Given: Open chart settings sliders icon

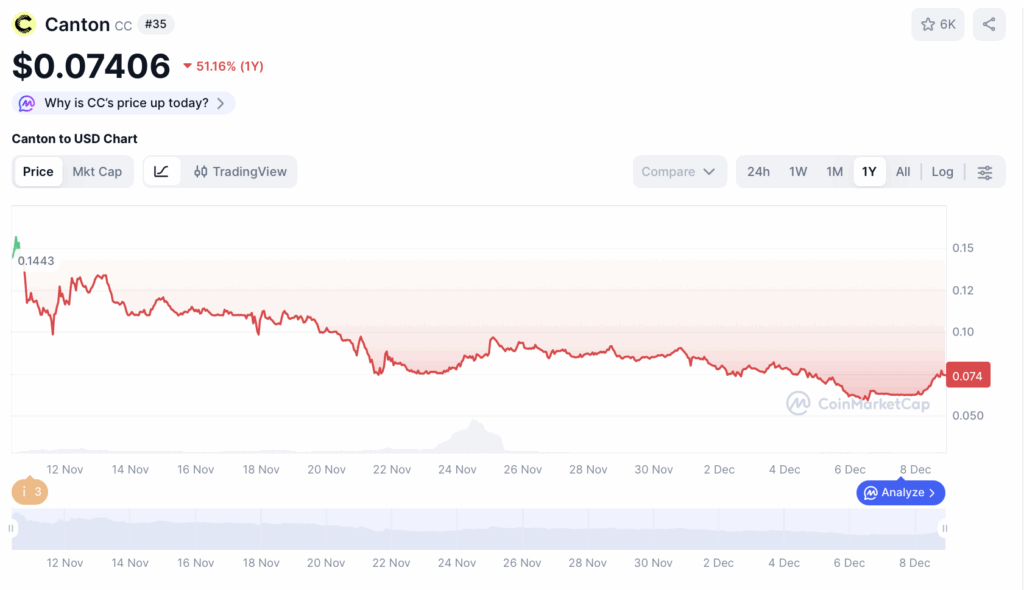Looking at the screenshot, I should pos(984,172).
